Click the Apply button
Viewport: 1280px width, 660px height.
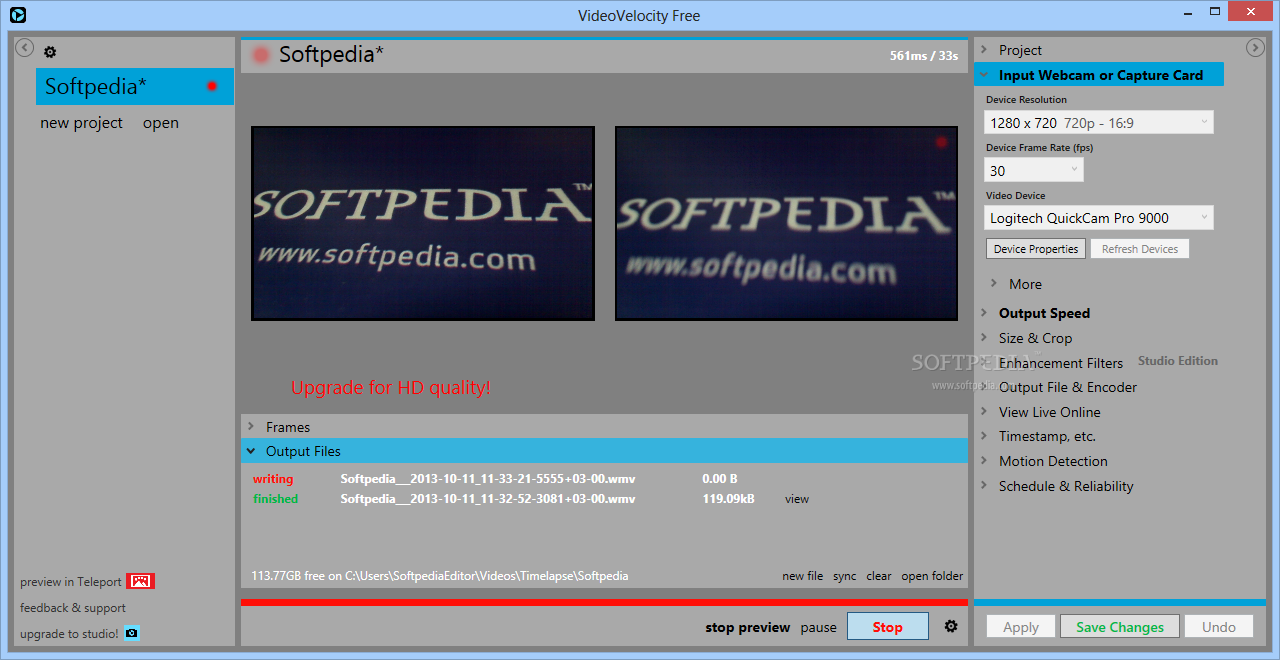click(1021, 627)
